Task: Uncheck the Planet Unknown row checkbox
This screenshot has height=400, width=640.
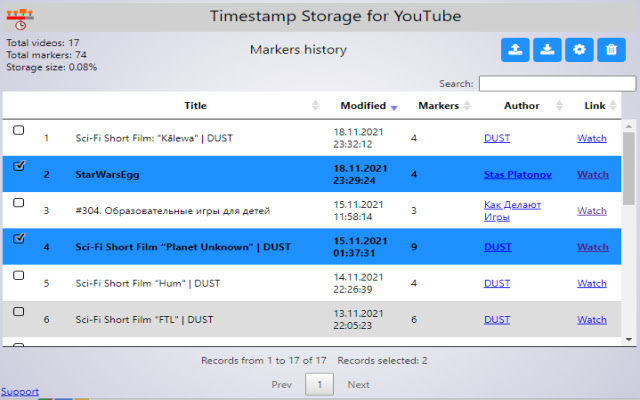Action: pyautogui.click(x=18, y=238)
